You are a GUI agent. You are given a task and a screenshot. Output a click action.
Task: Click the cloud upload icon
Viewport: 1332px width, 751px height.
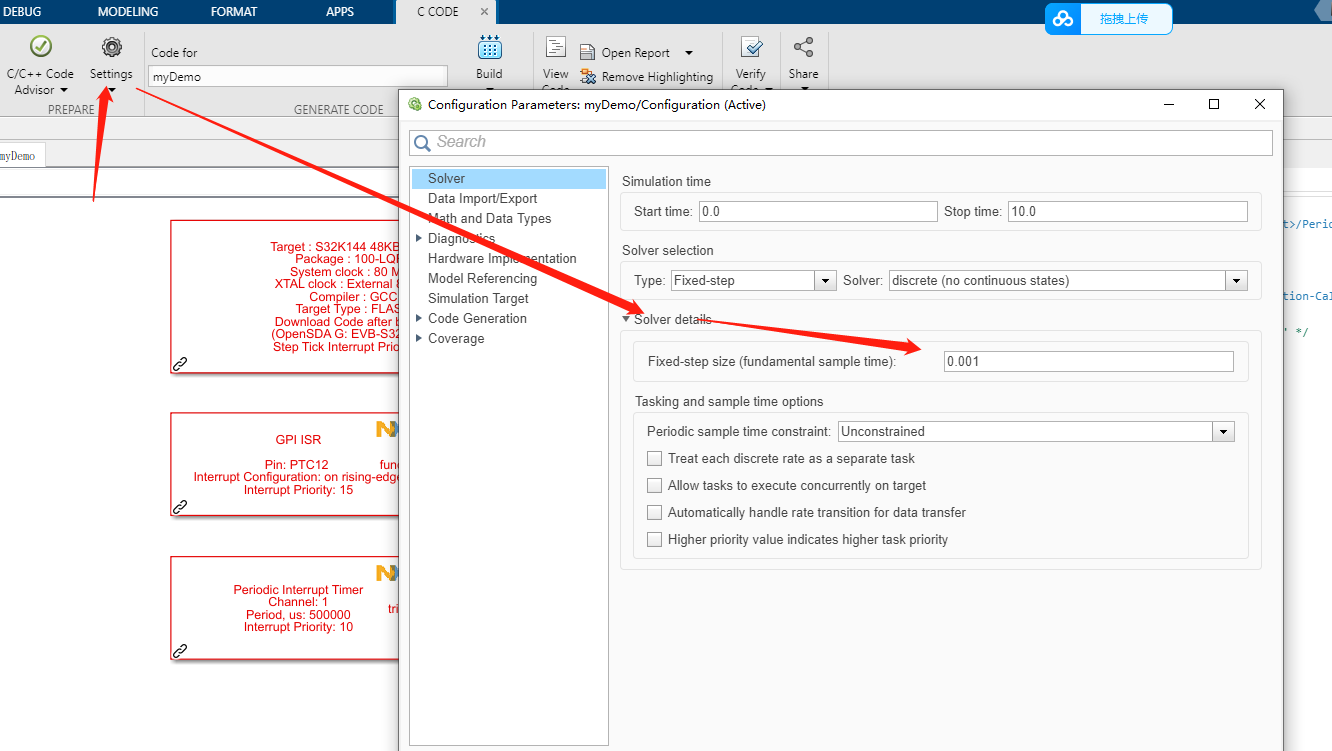(1063, 19)
